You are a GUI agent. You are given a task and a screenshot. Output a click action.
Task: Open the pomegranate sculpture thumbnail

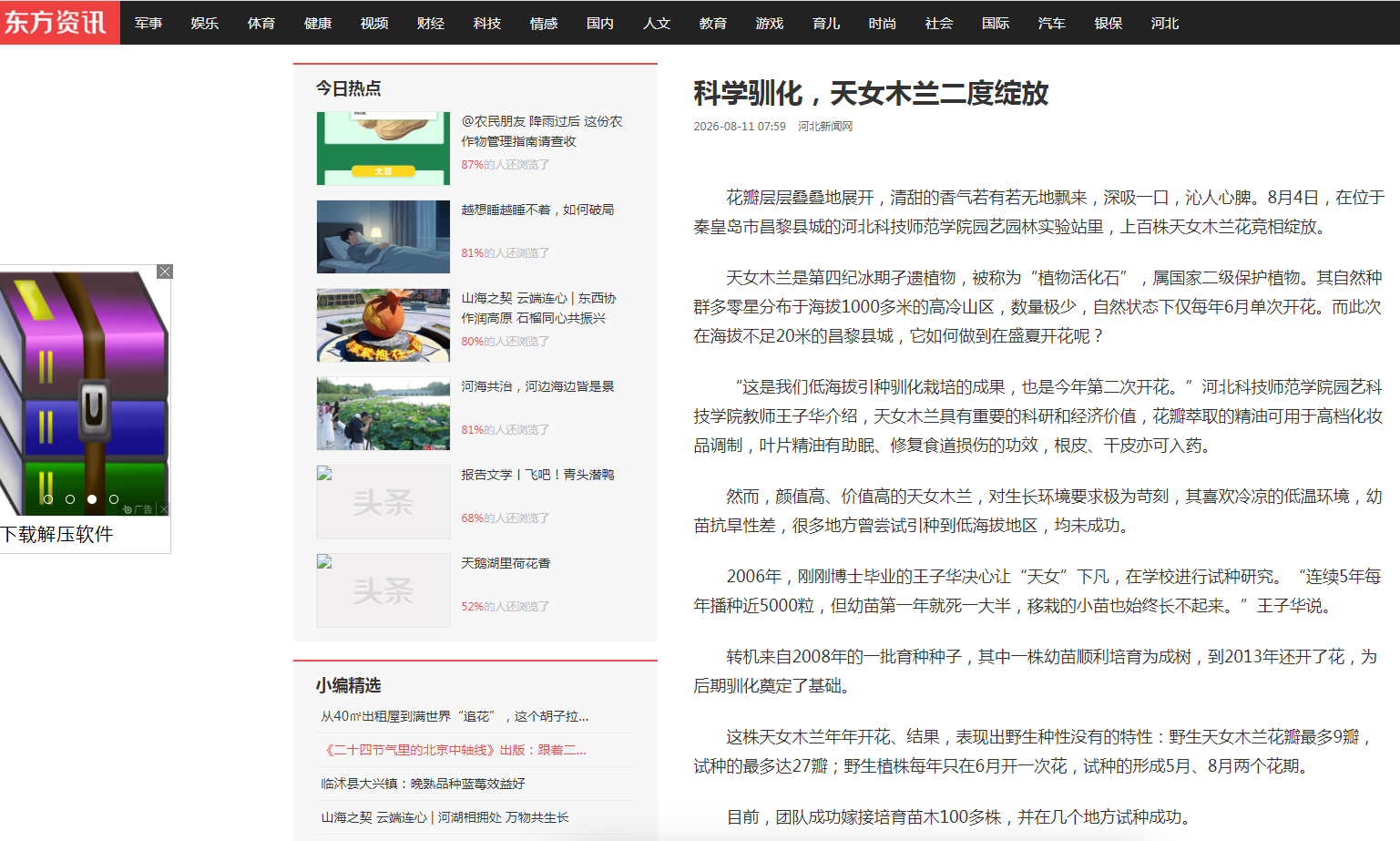tap(383, 325)
